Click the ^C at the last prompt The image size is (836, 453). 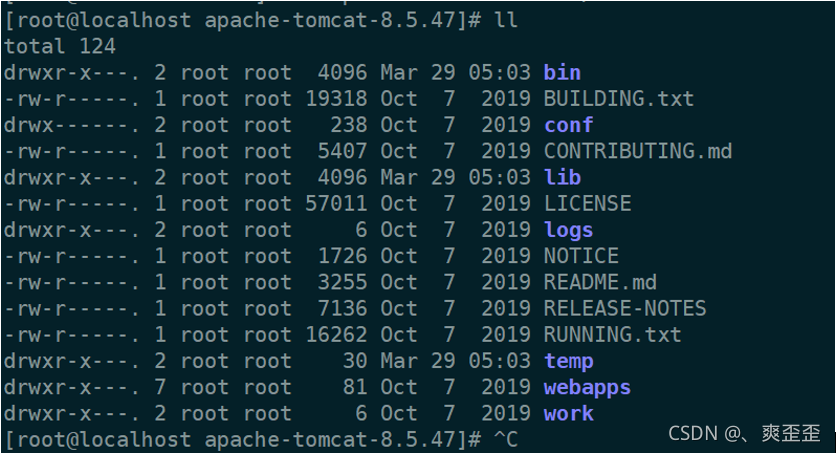506,439
